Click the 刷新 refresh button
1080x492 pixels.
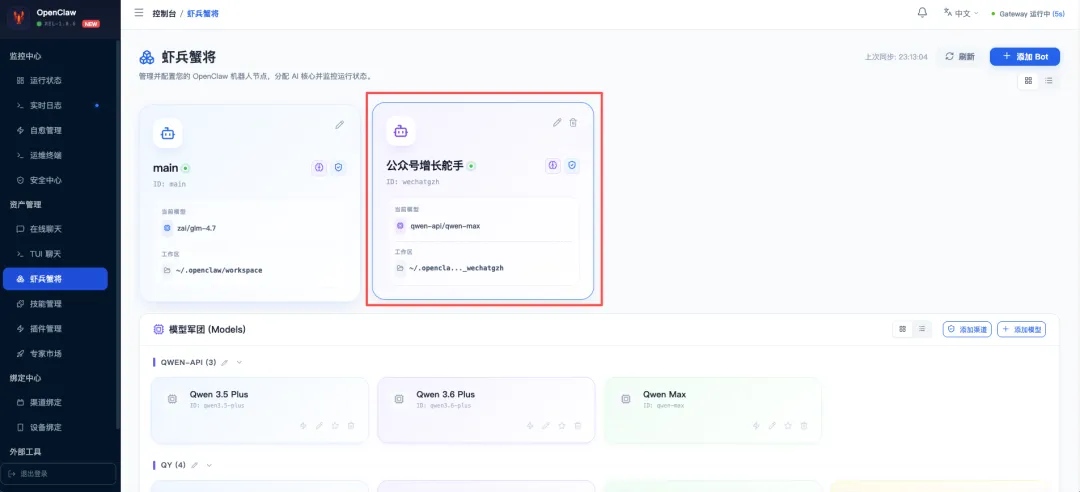click(x=960, y=57)
